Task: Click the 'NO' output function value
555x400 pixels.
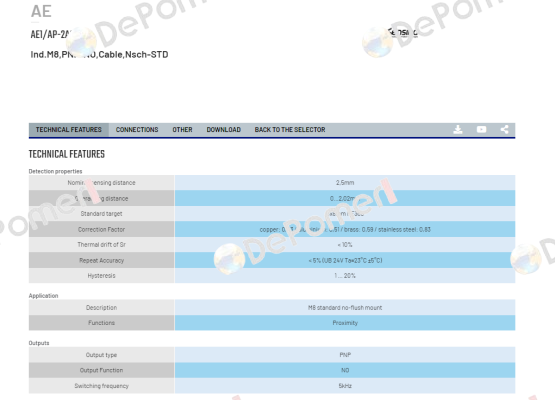Action: 345,370
